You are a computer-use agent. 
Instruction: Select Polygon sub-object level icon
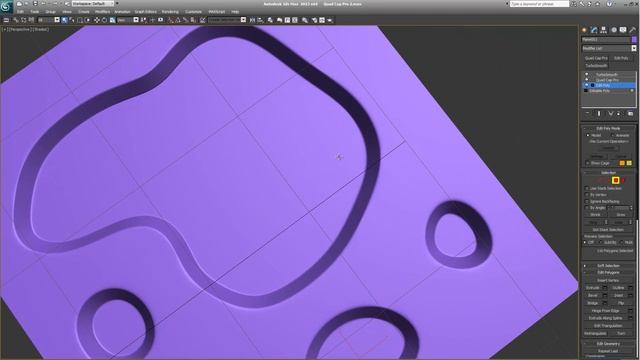click(616, 180)
